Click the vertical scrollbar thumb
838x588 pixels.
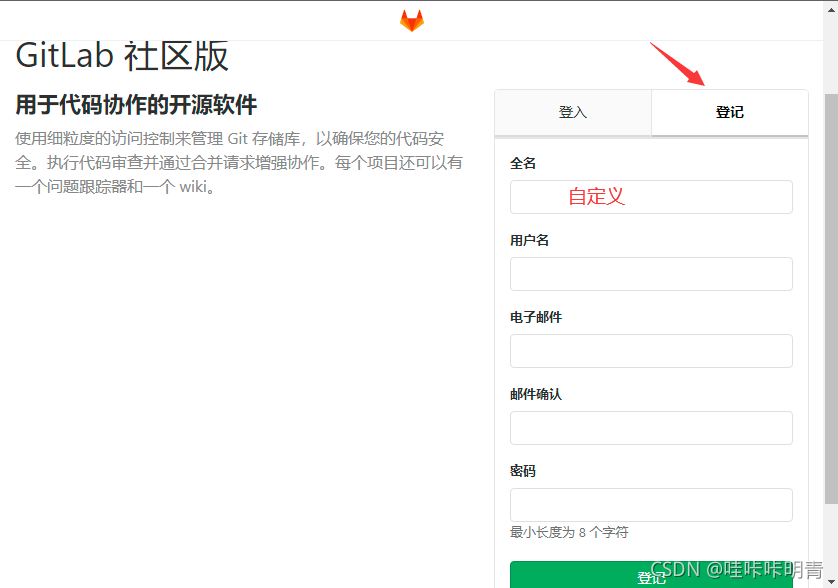click(831, 299)
